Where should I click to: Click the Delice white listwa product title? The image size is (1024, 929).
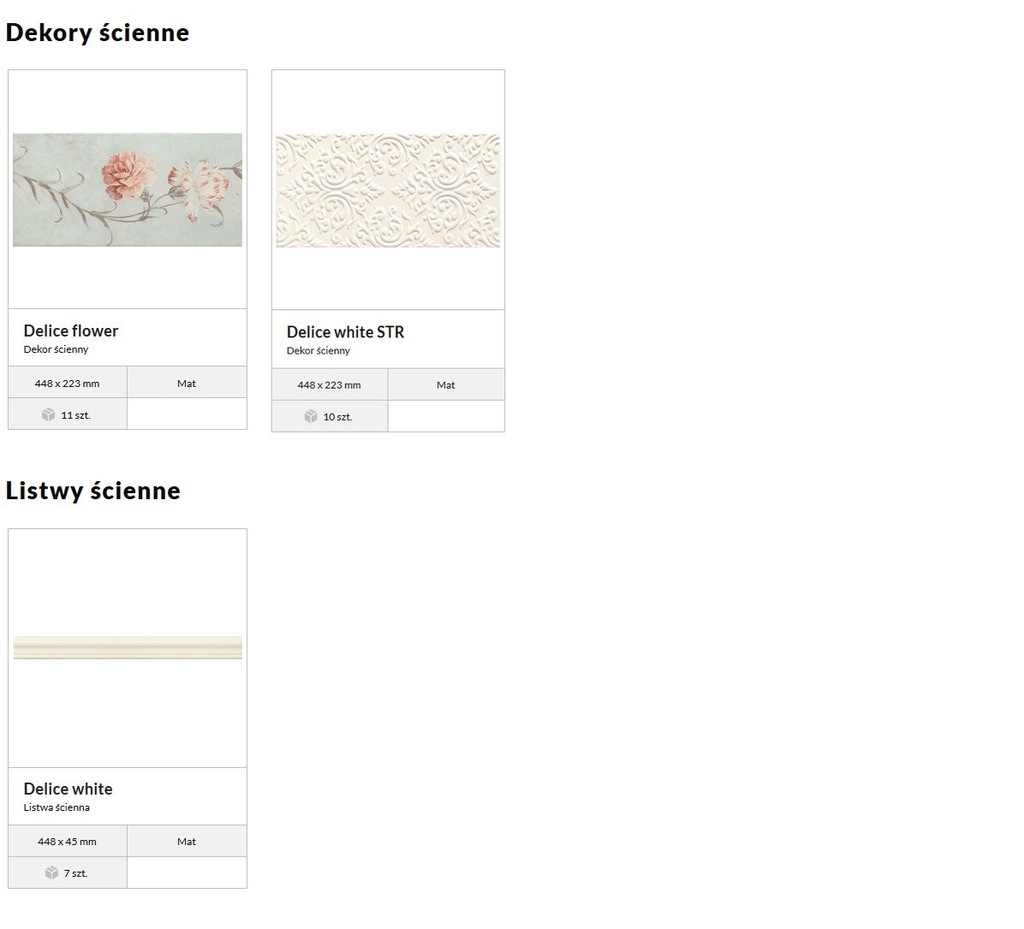[x=68, y=789]
